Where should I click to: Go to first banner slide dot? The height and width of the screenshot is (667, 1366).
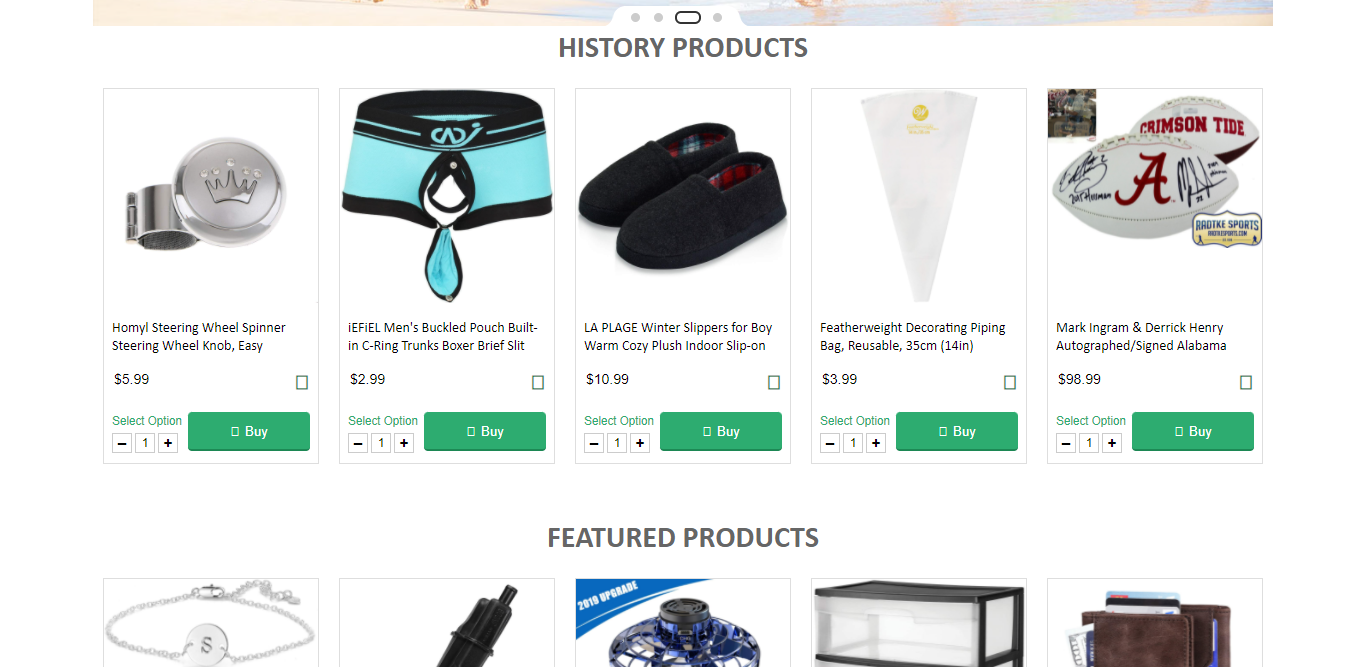pyautogui.click(x=635, y=17)
